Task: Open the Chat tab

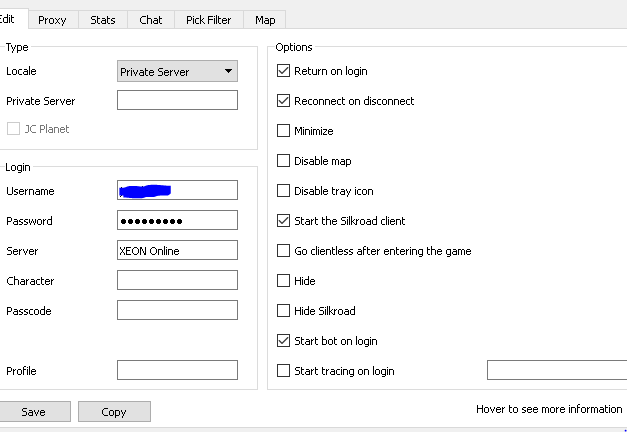Action: [151, 20]
